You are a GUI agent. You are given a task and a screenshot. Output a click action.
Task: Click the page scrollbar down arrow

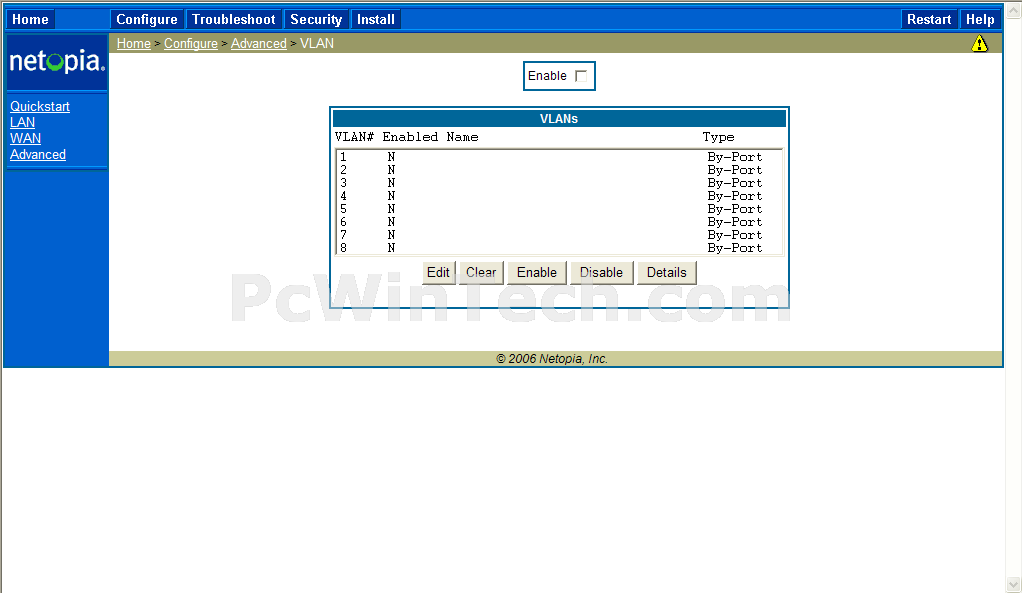1014,585
